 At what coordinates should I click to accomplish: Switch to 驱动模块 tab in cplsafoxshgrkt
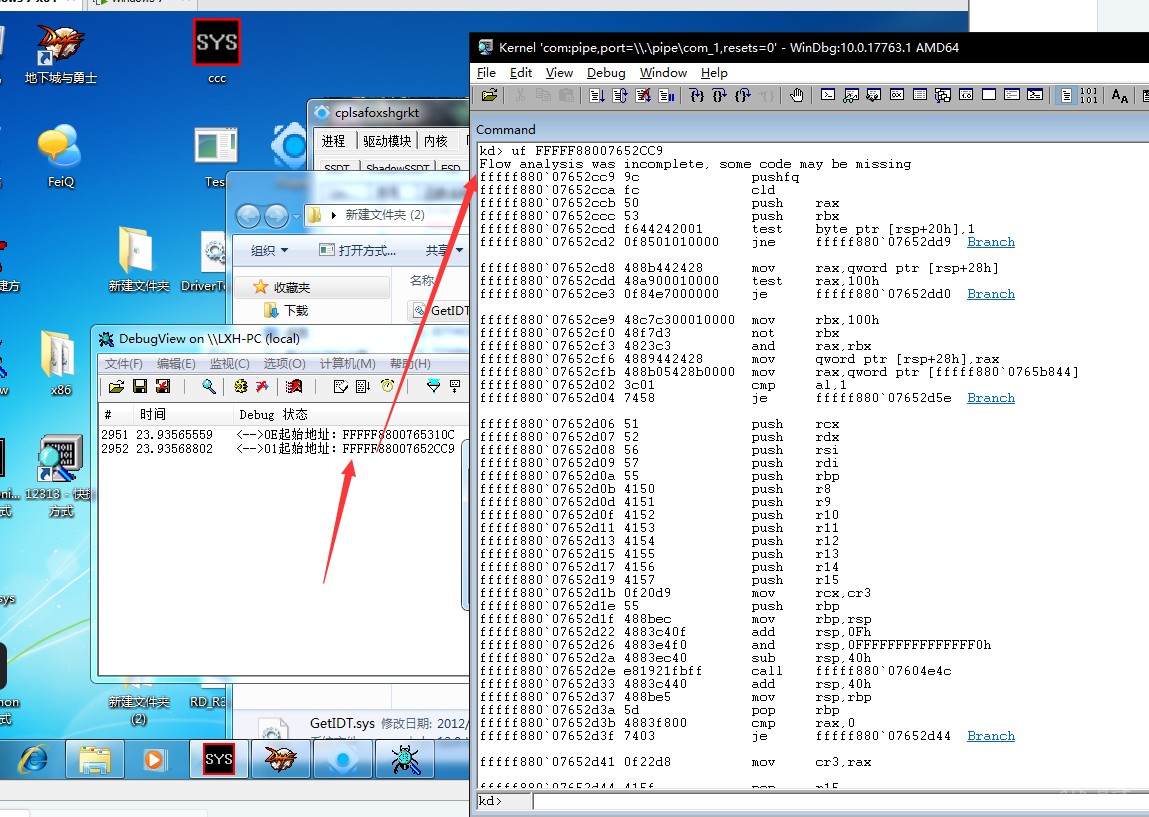pyautogui.click(x=387, y=141)
